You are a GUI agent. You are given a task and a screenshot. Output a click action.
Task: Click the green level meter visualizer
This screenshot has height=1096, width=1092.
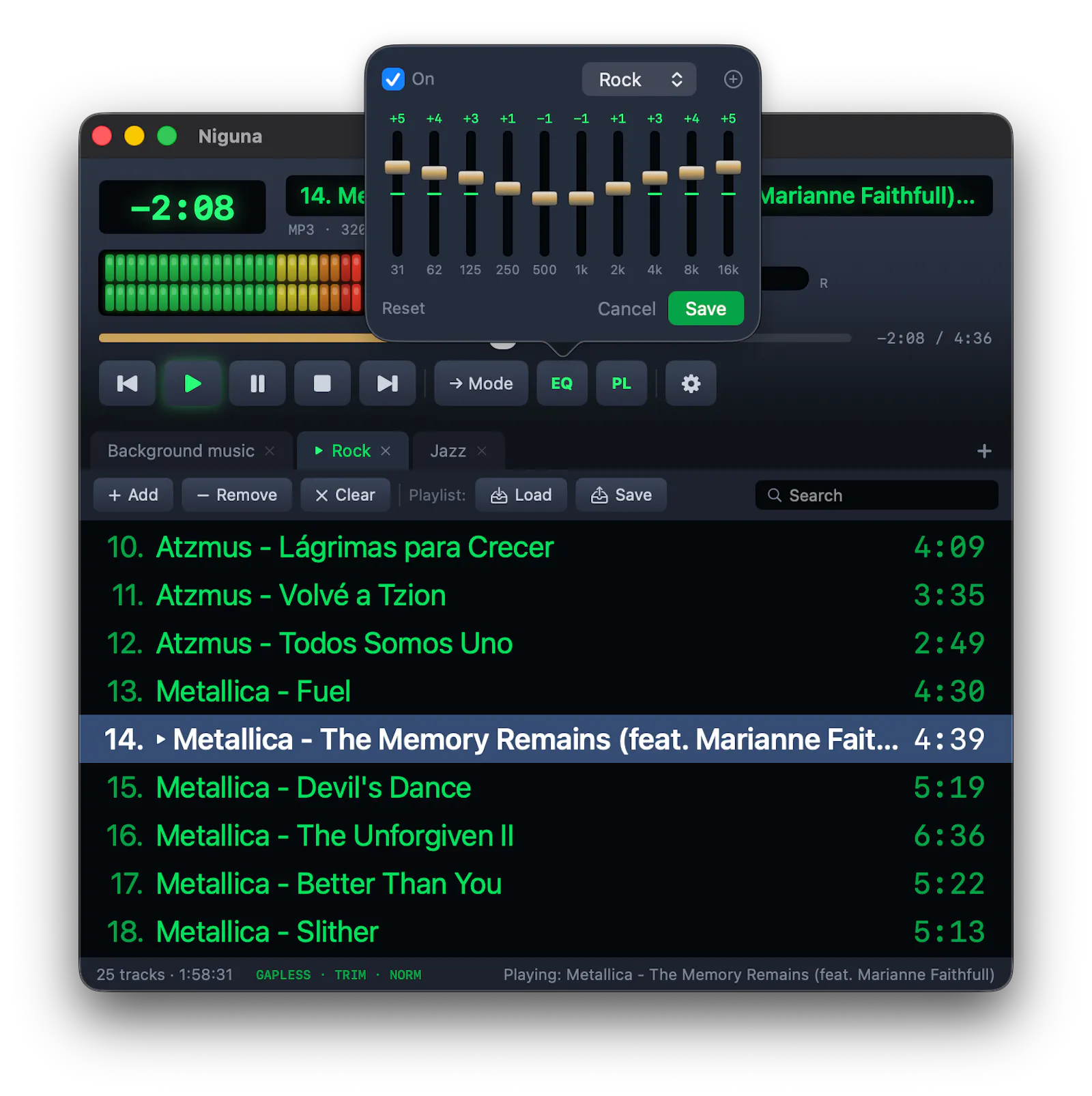[x=232, y=283]
